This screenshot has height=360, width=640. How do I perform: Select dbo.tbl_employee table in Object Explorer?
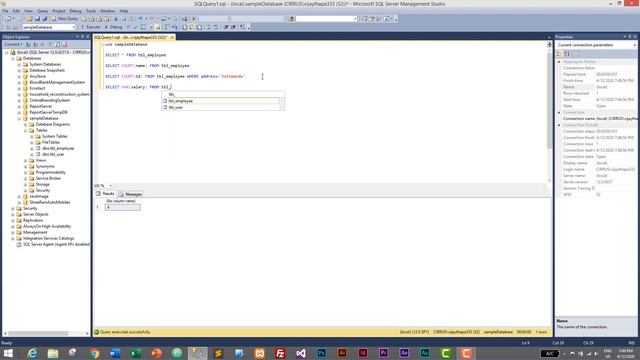(58, 148)
